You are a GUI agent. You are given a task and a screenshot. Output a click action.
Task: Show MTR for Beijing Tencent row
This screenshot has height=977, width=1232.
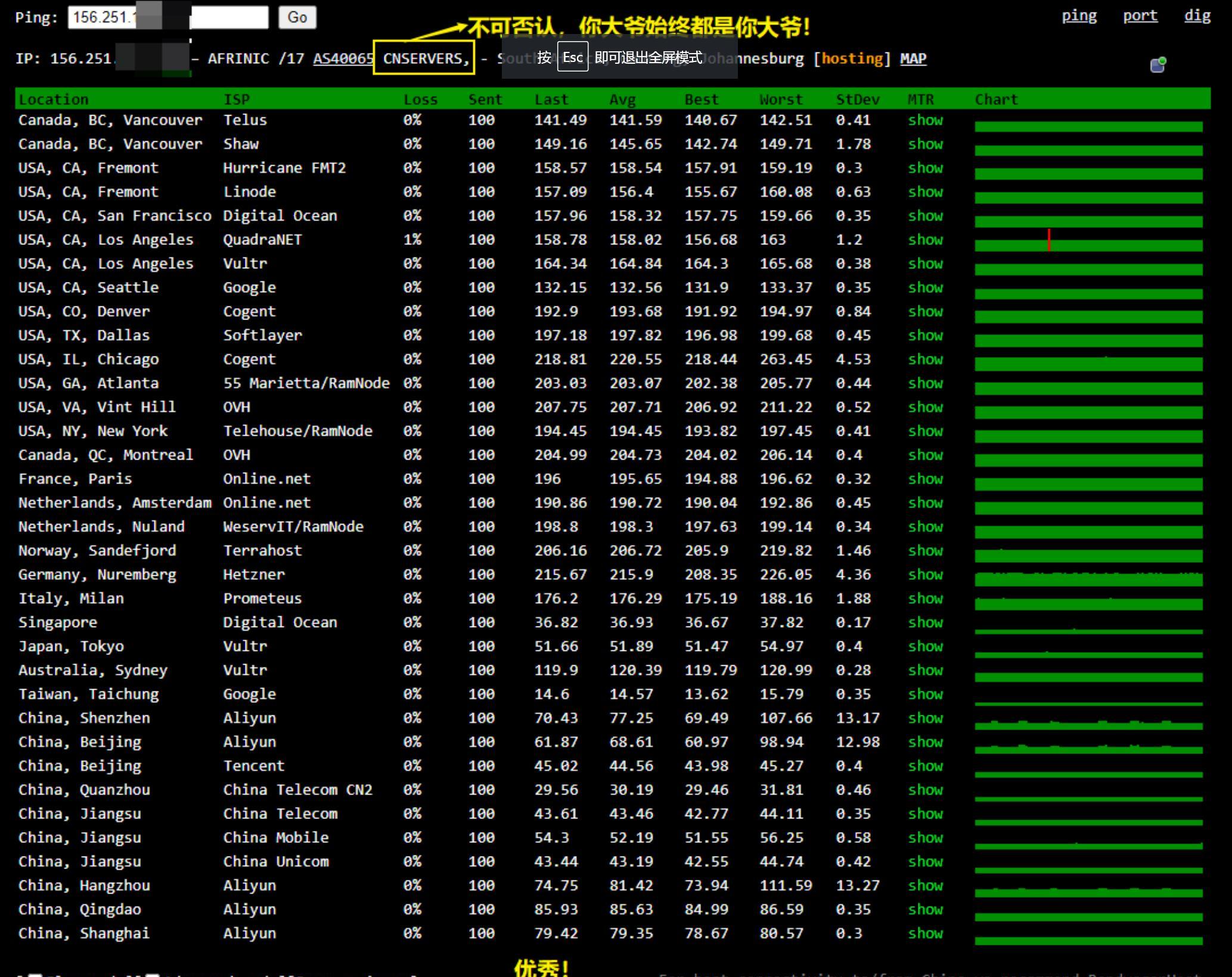pos(925,765)
